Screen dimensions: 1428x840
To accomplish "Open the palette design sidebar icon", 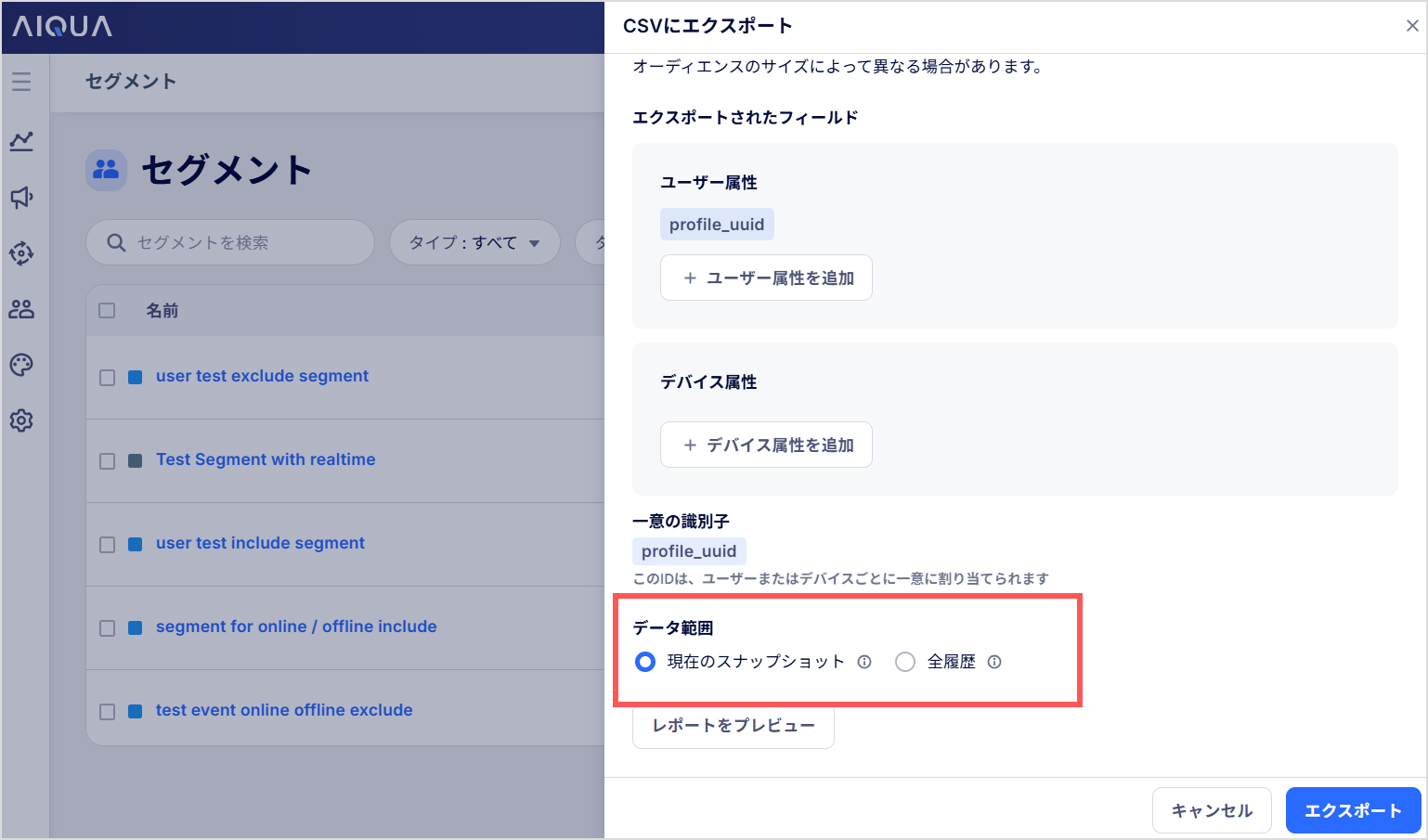I will click(x=21, y=365).
